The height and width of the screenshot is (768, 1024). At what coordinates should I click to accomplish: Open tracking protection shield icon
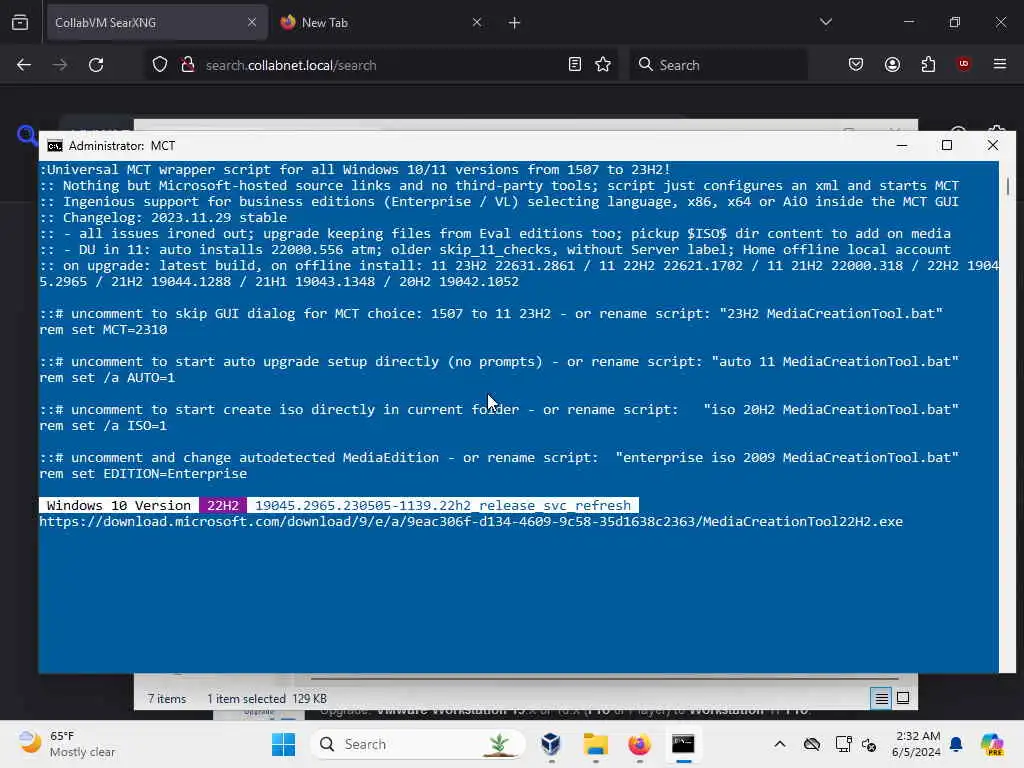coord(160,65)
